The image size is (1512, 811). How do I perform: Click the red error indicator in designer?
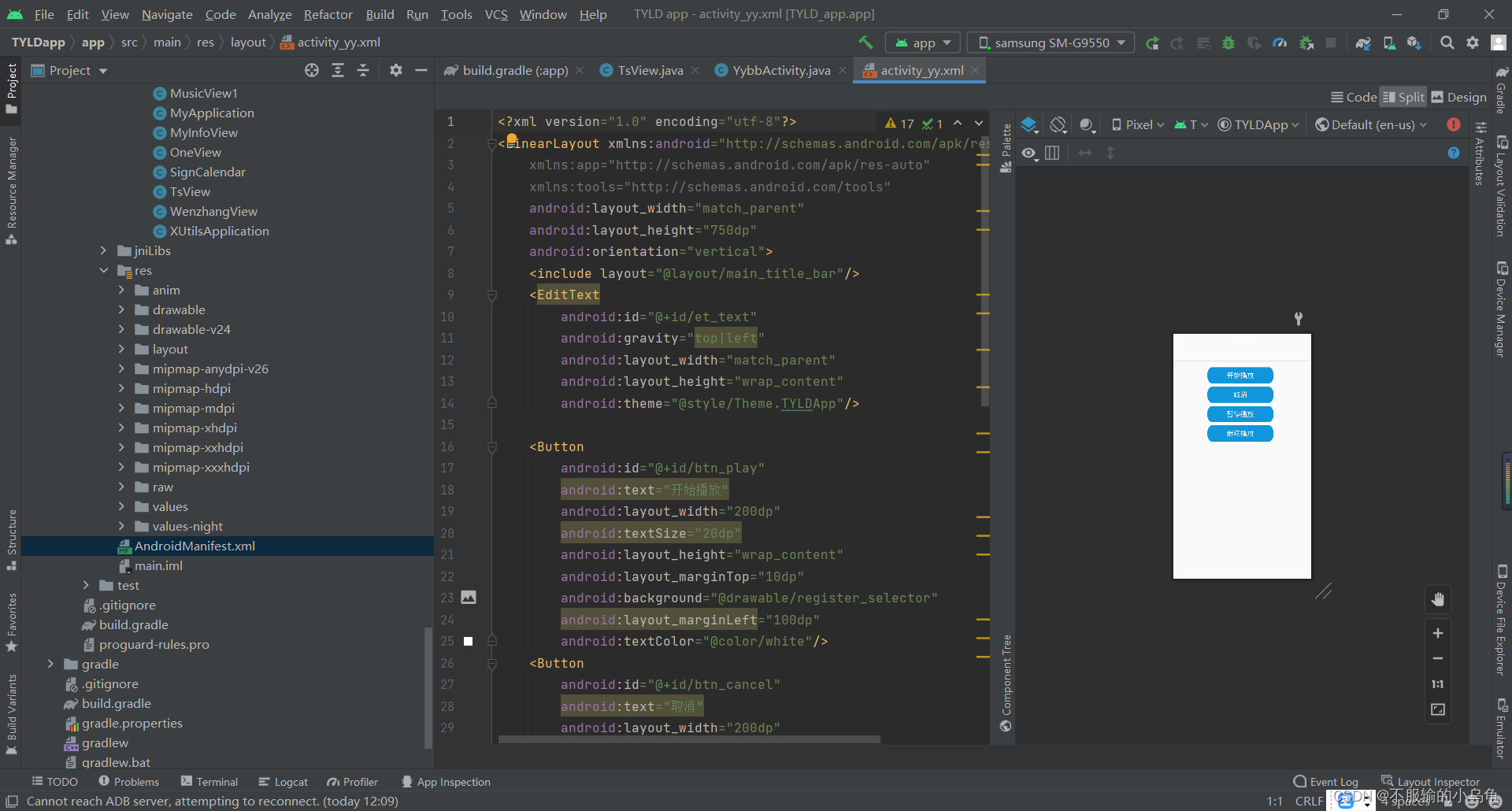pyautogui.click(x=1454, y=124)
